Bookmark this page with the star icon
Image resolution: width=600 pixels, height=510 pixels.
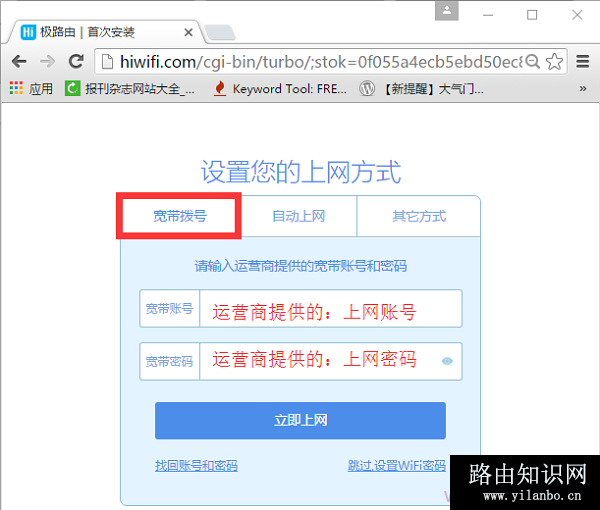pos(554,62)
